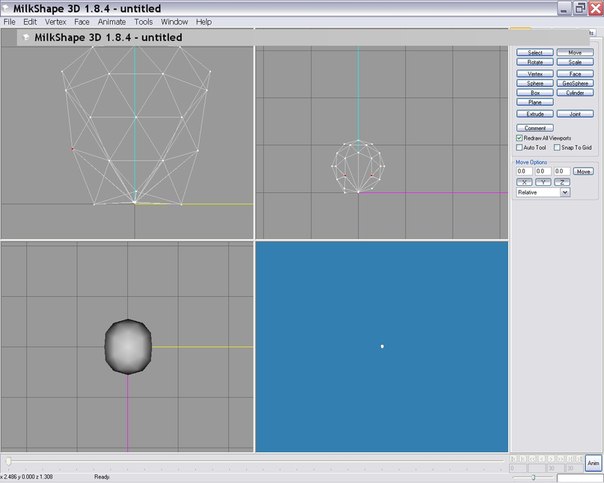This screenshot has height=483, width=604.
Task: Activate the Extrude tool
Action: [x=535, y=114]
